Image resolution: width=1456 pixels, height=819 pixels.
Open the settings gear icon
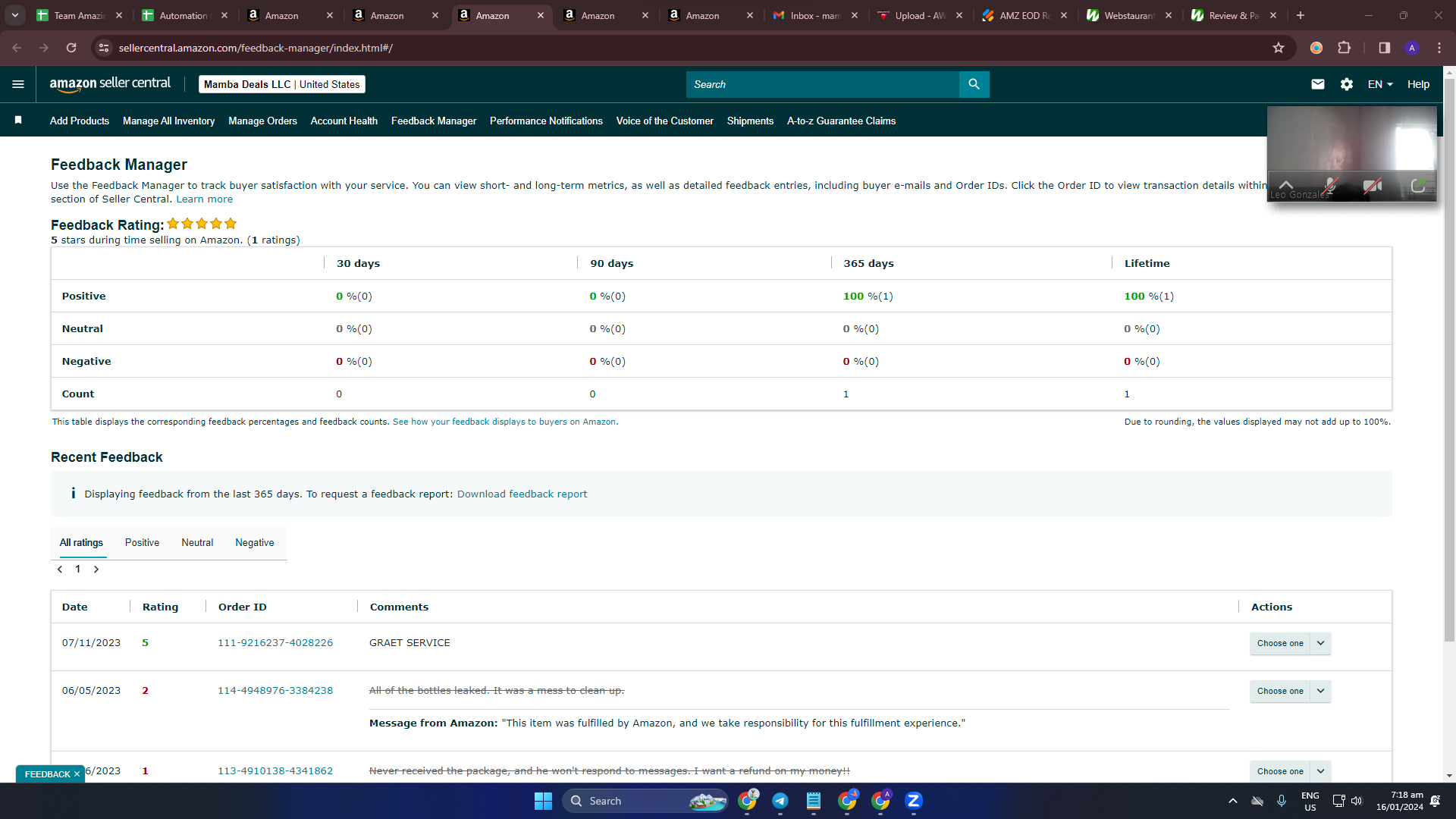(x=1347, y=84)
